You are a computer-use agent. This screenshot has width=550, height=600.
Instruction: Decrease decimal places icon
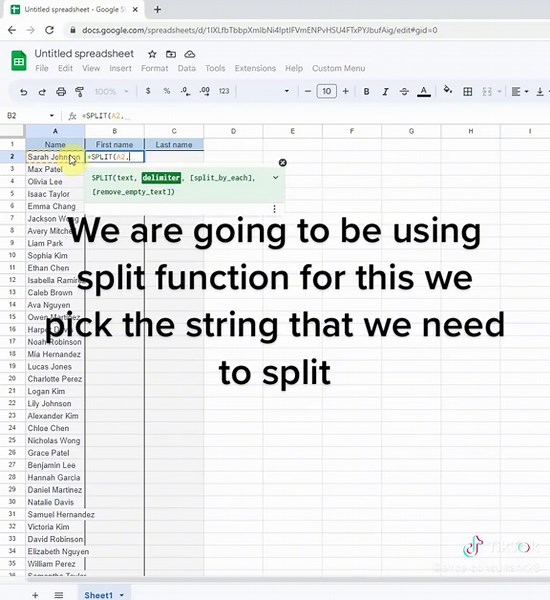[x=186, y=91]
